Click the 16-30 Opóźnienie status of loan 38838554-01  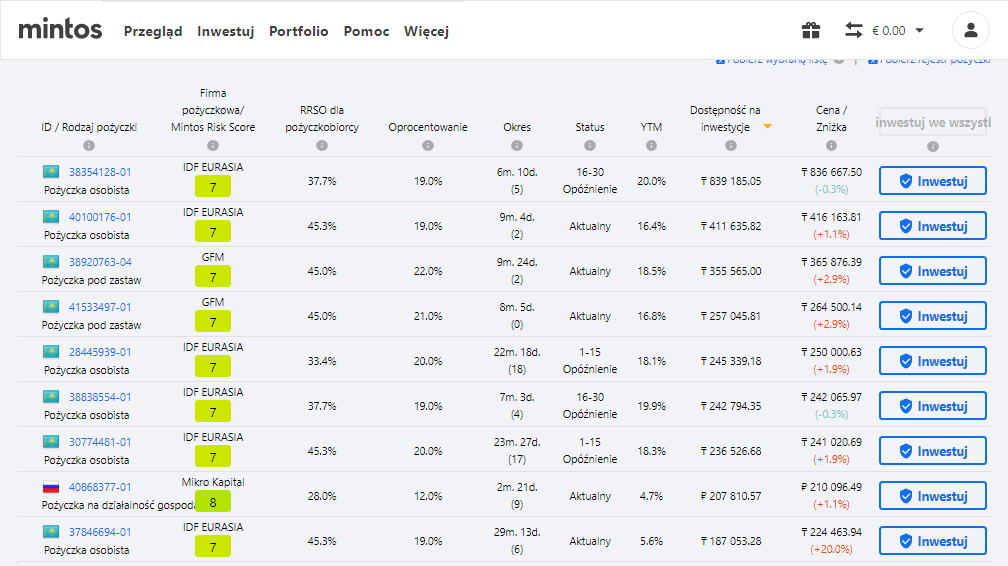(590, 405)
